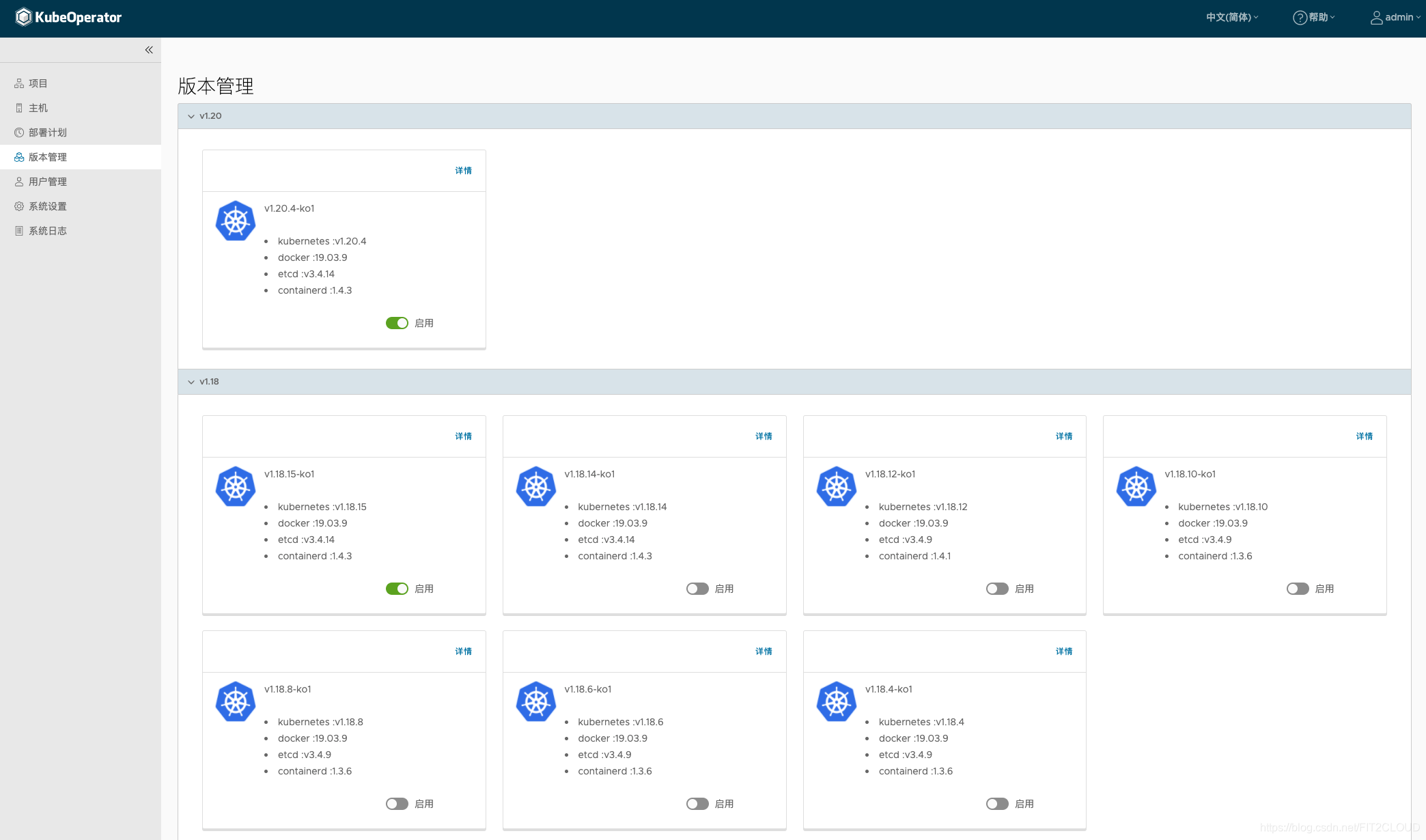Open 详情 link for v1.18.12-ko1
1426x840 pixels.
point(1063,436)
